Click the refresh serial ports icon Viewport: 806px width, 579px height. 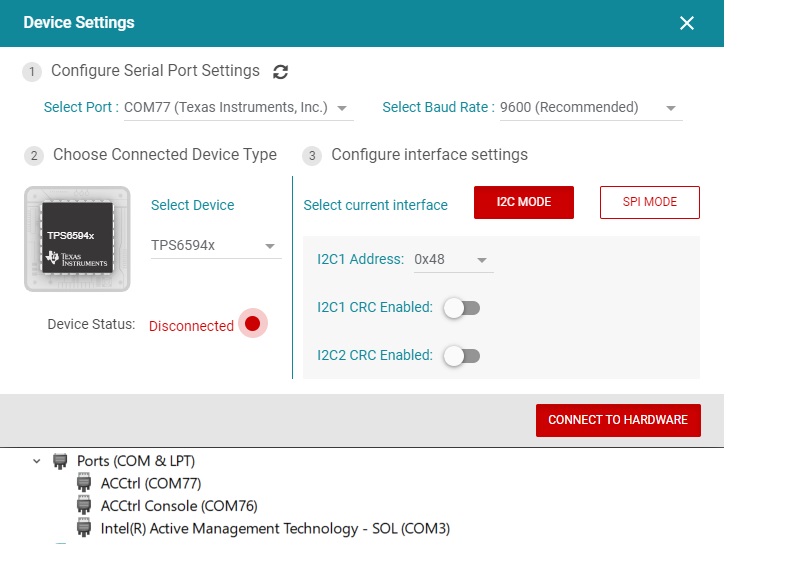(x=281, y=72)
